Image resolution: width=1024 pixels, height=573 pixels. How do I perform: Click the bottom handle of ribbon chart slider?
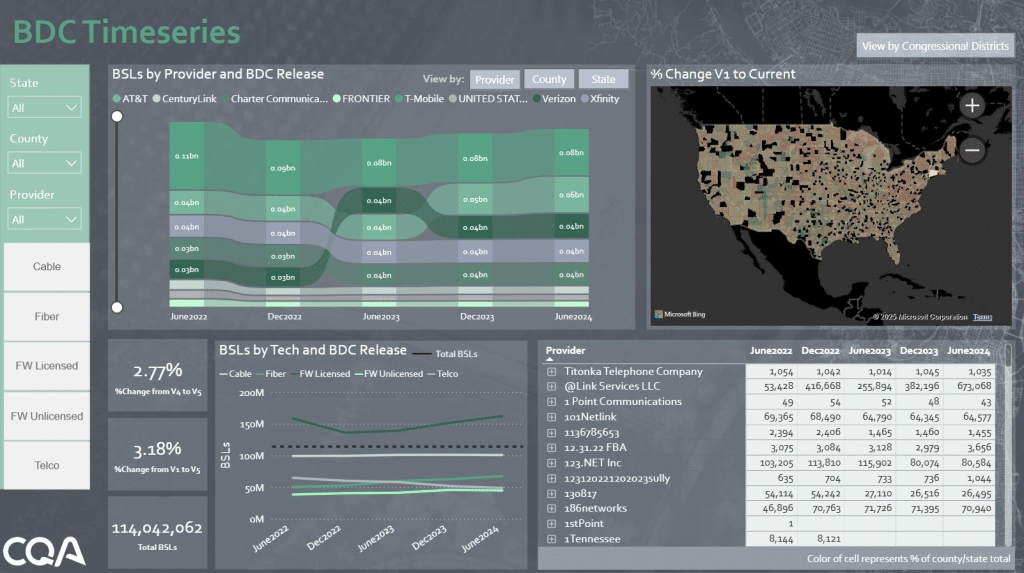(x=117, y=307)
